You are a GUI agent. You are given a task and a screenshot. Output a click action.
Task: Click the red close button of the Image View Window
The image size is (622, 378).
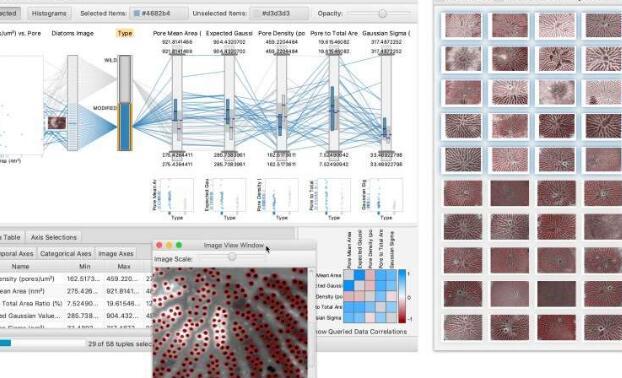click(159, 246)
